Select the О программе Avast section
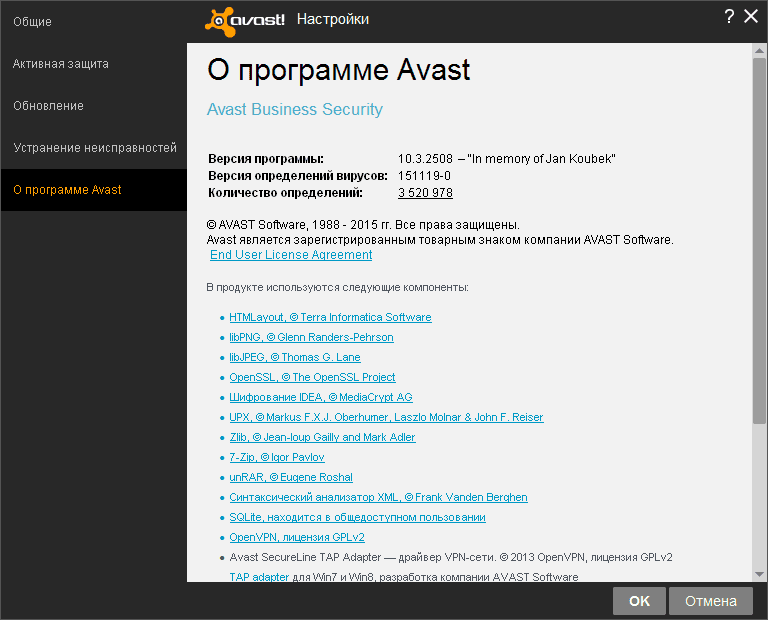768x620 pixels. (x=94, y=190)
